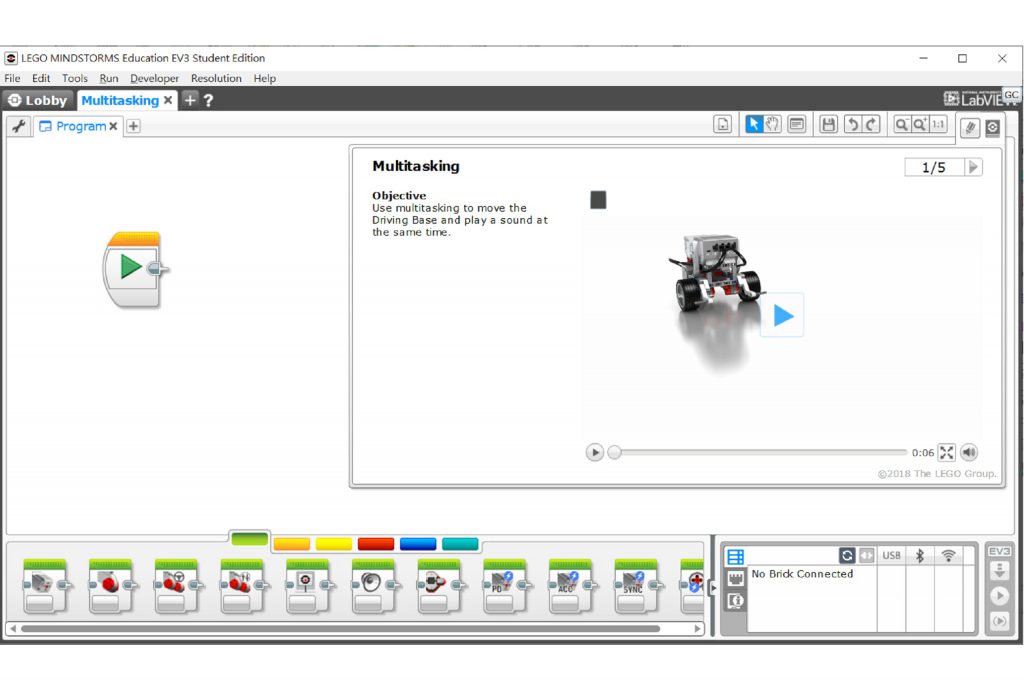
Task: Open the File menu
Action: point(12,78)
